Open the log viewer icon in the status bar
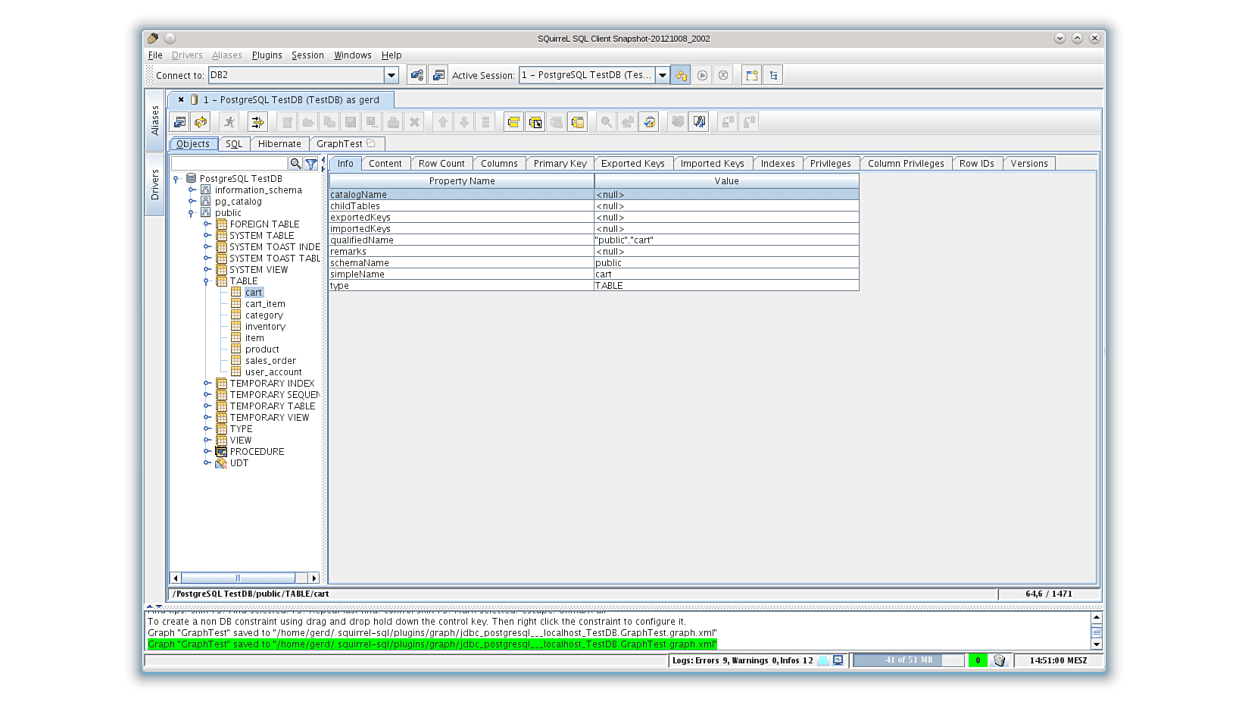This screenshot has height=702, width=1248. pos(838,660)
